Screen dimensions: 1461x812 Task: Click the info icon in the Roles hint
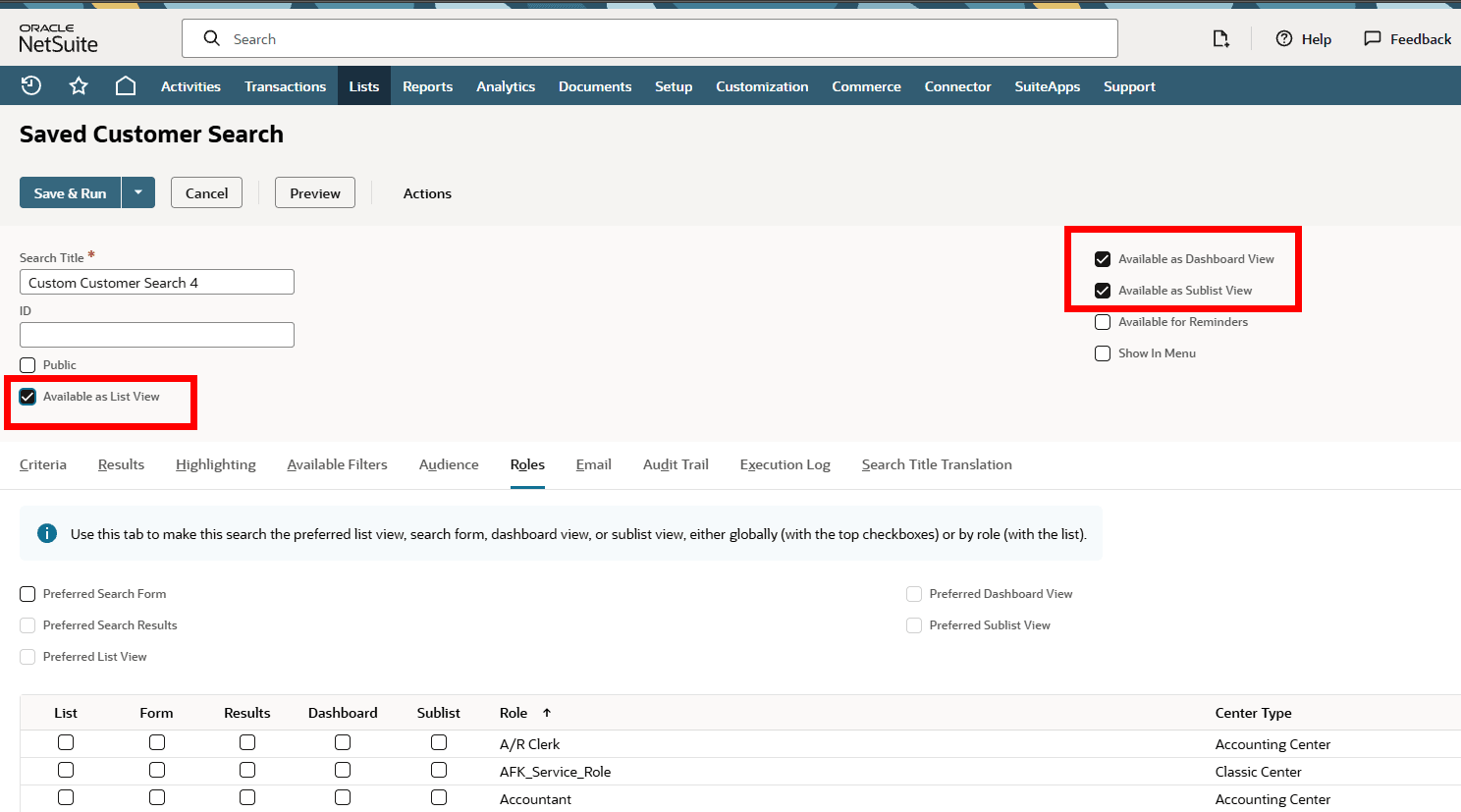(x=46, y=533)
